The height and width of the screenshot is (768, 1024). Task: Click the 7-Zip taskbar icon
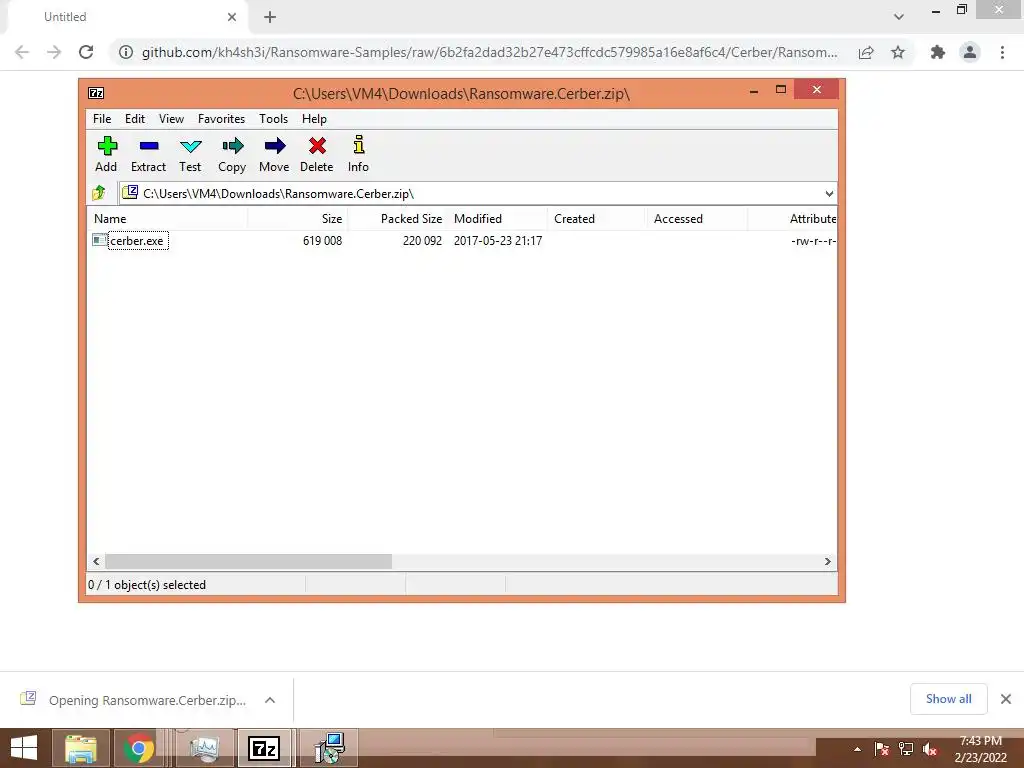(x=264, y=748)
